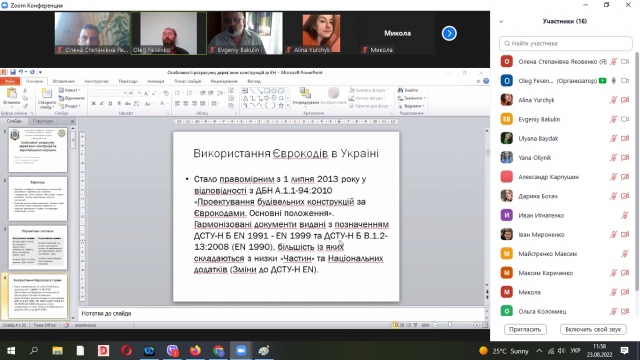The width and height of the screenshot is (640, 360).
Task: Open File Explorer from taskbar
Action: coord(57,351)
